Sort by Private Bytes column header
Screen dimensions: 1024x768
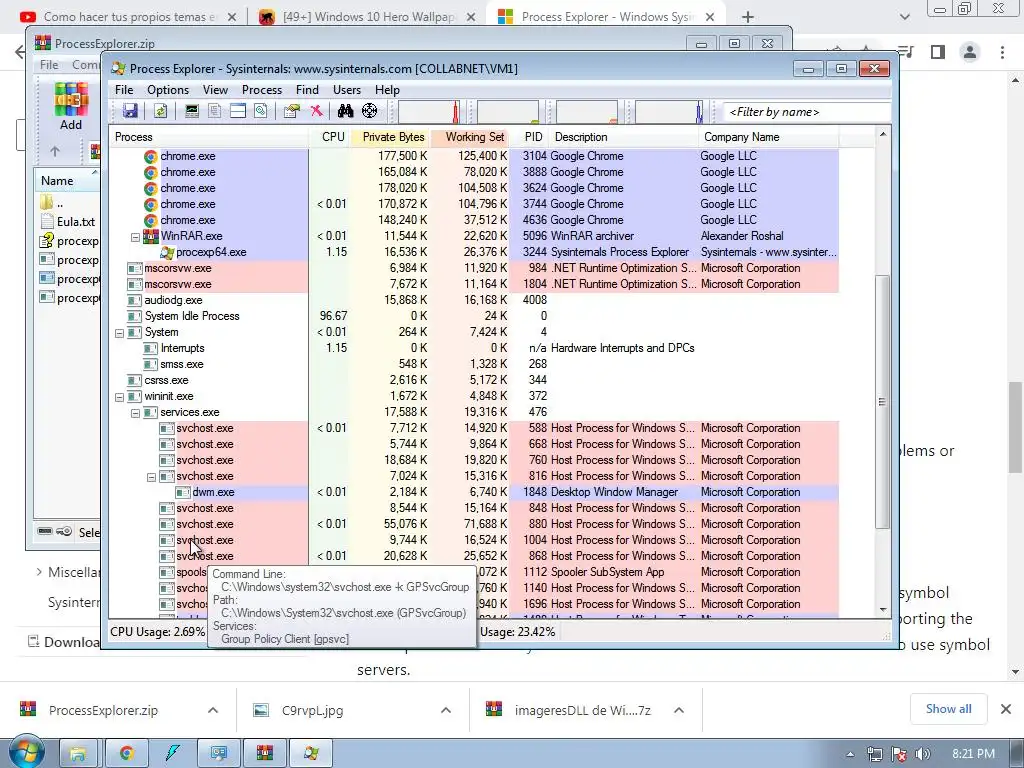pyautogui.click(x=390, y=137)
